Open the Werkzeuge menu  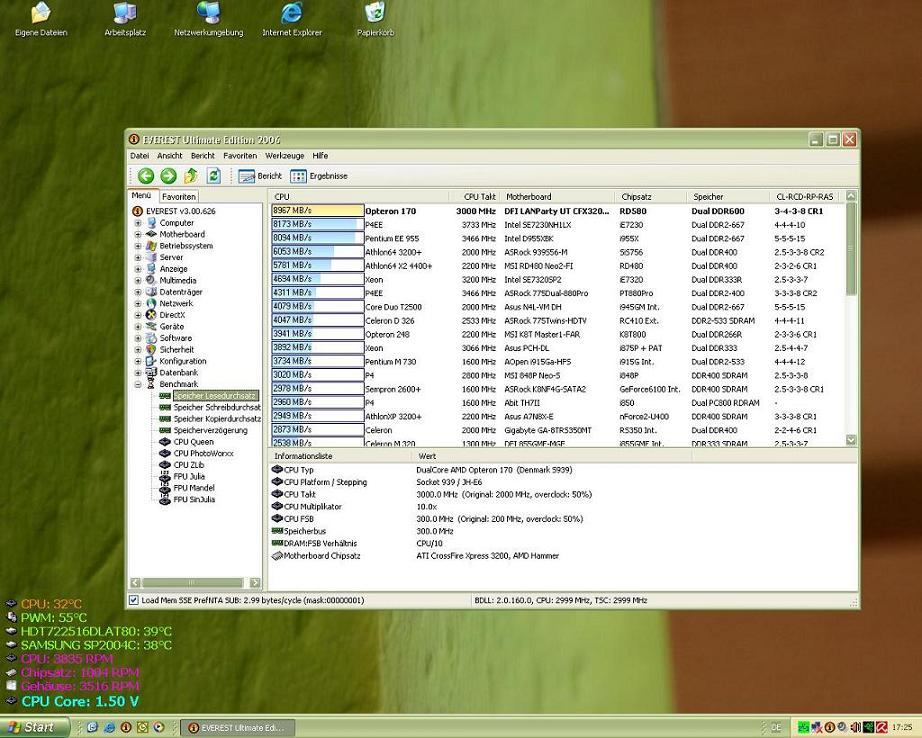pyautogui.click(x=284, y=156)
